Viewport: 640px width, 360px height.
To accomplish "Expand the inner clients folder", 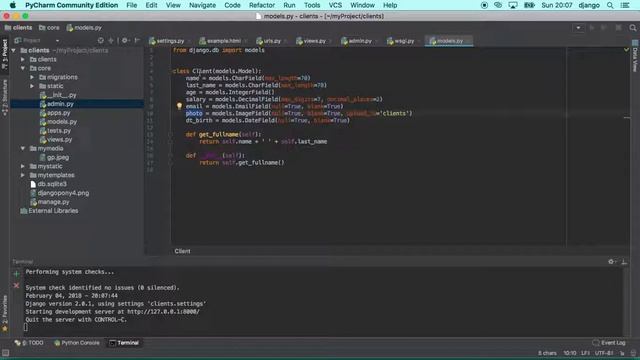I will (x=23, y=60).
